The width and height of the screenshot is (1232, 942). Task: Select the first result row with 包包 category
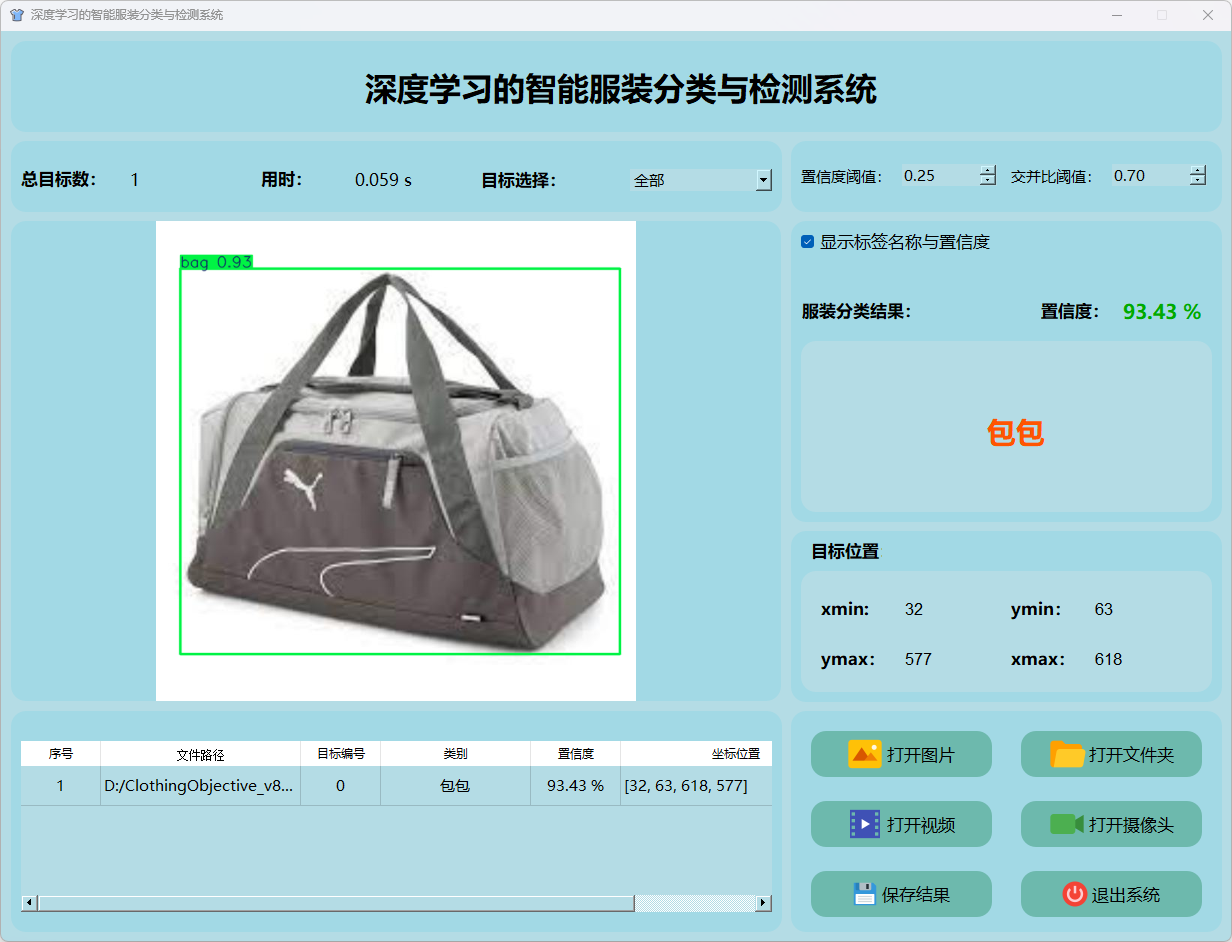(455, 786)
